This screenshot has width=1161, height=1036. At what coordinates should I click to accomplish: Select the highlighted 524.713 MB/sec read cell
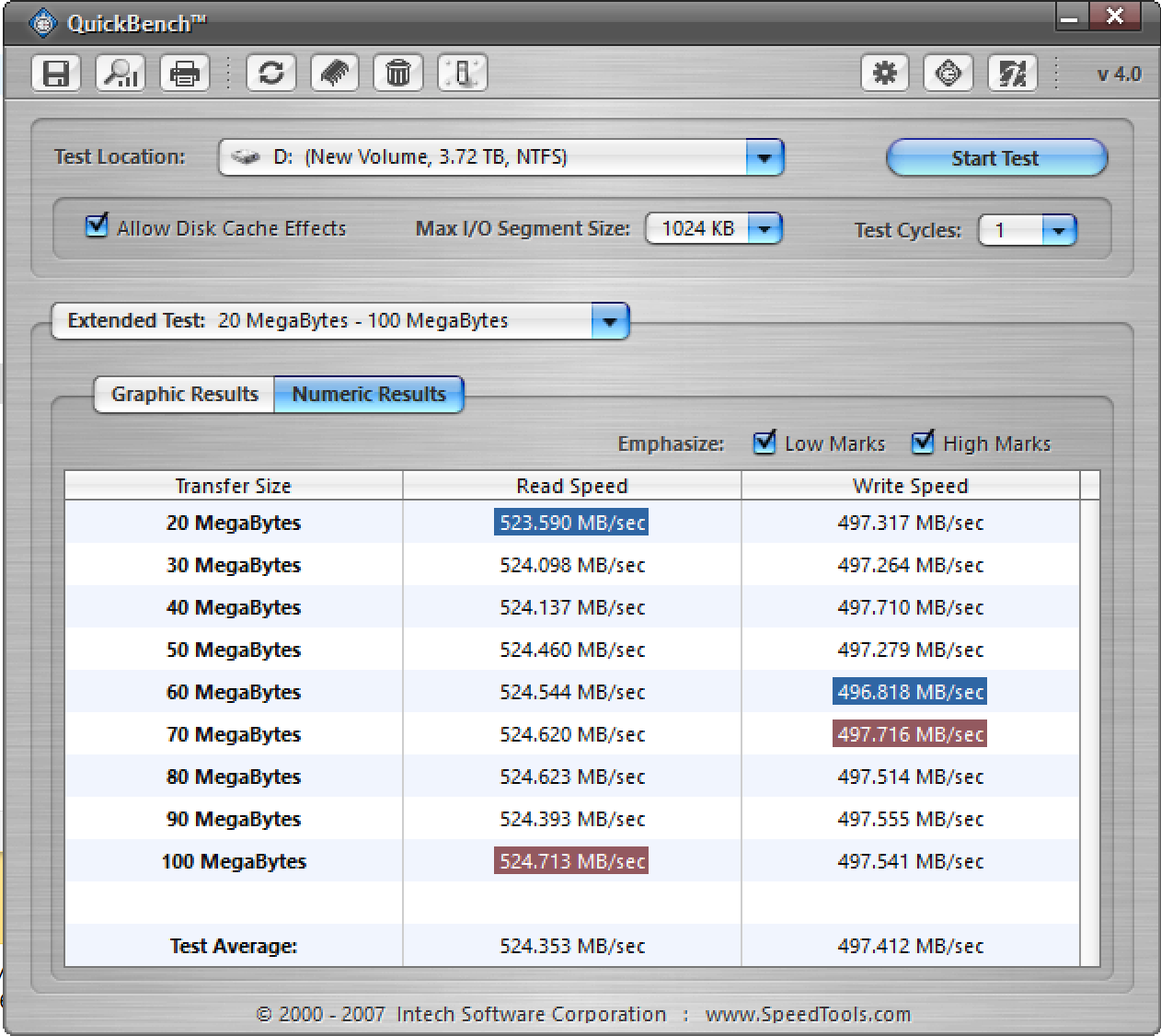click(x=571, y=861)
